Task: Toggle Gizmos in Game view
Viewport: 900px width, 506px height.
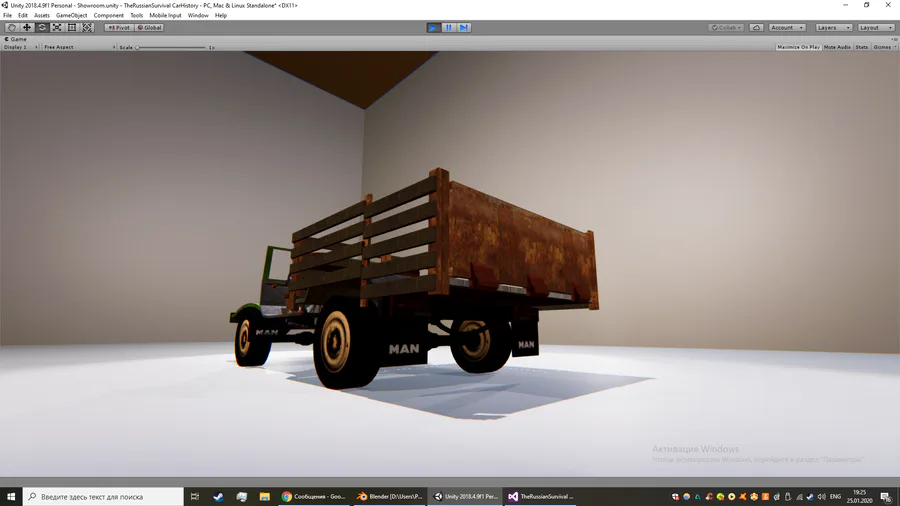Action: coord(882,47)
